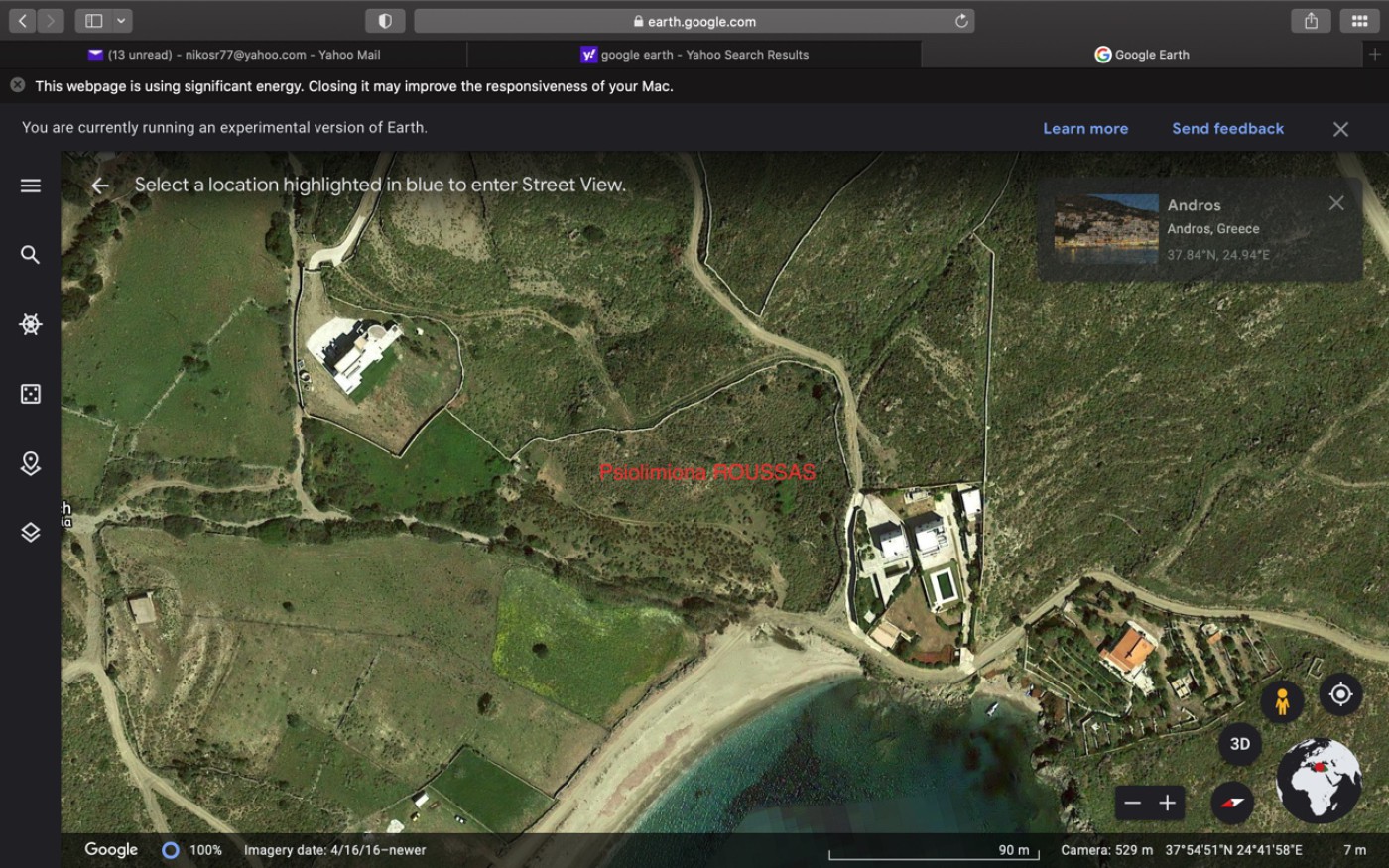This screenshot has width=1389, height=868.
Task: Click the earth.google.com address bar
Action: 694,21
